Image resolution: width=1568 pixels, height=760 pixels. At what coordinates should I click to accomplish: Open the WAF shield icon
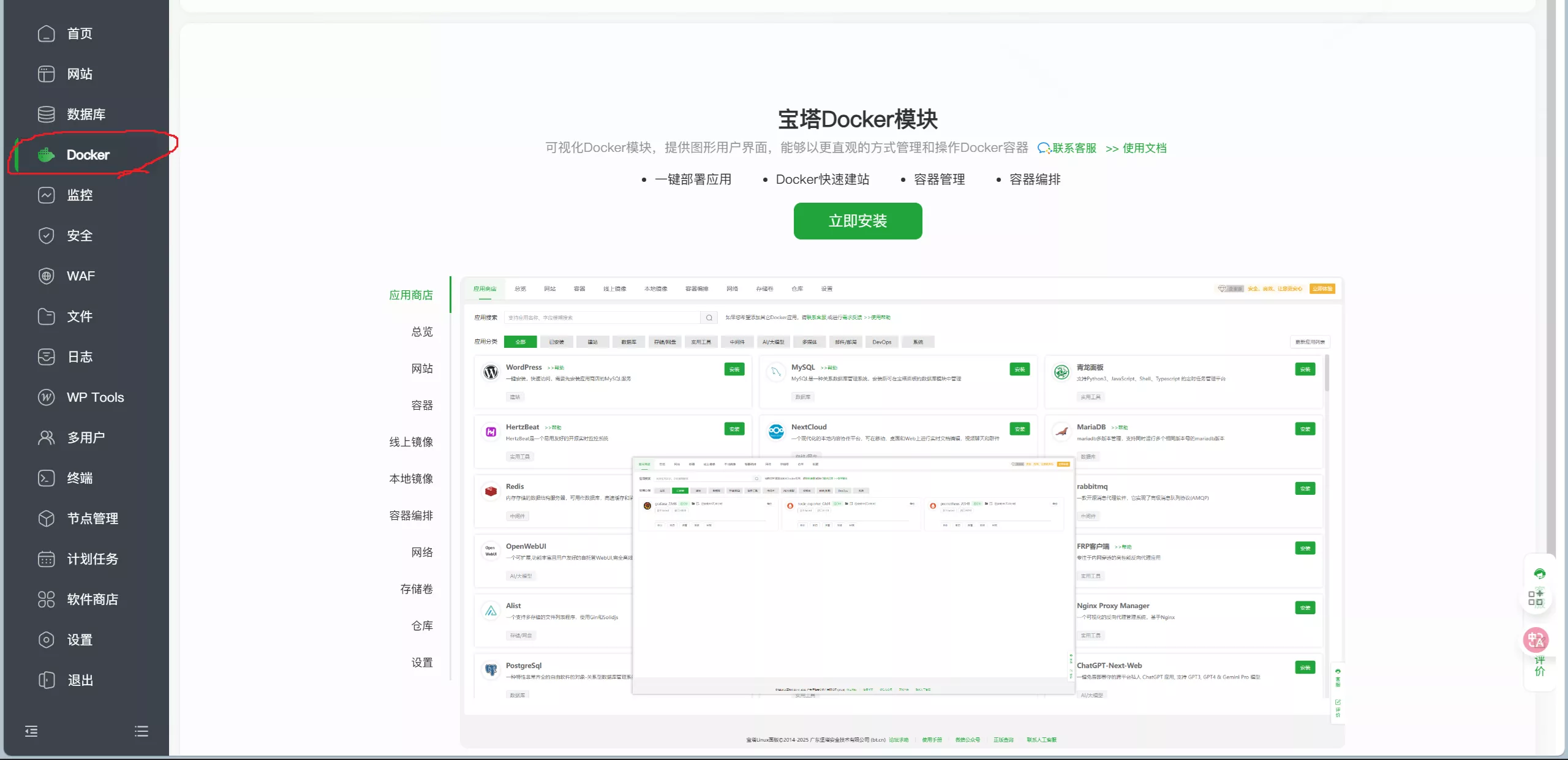point(47,276)
